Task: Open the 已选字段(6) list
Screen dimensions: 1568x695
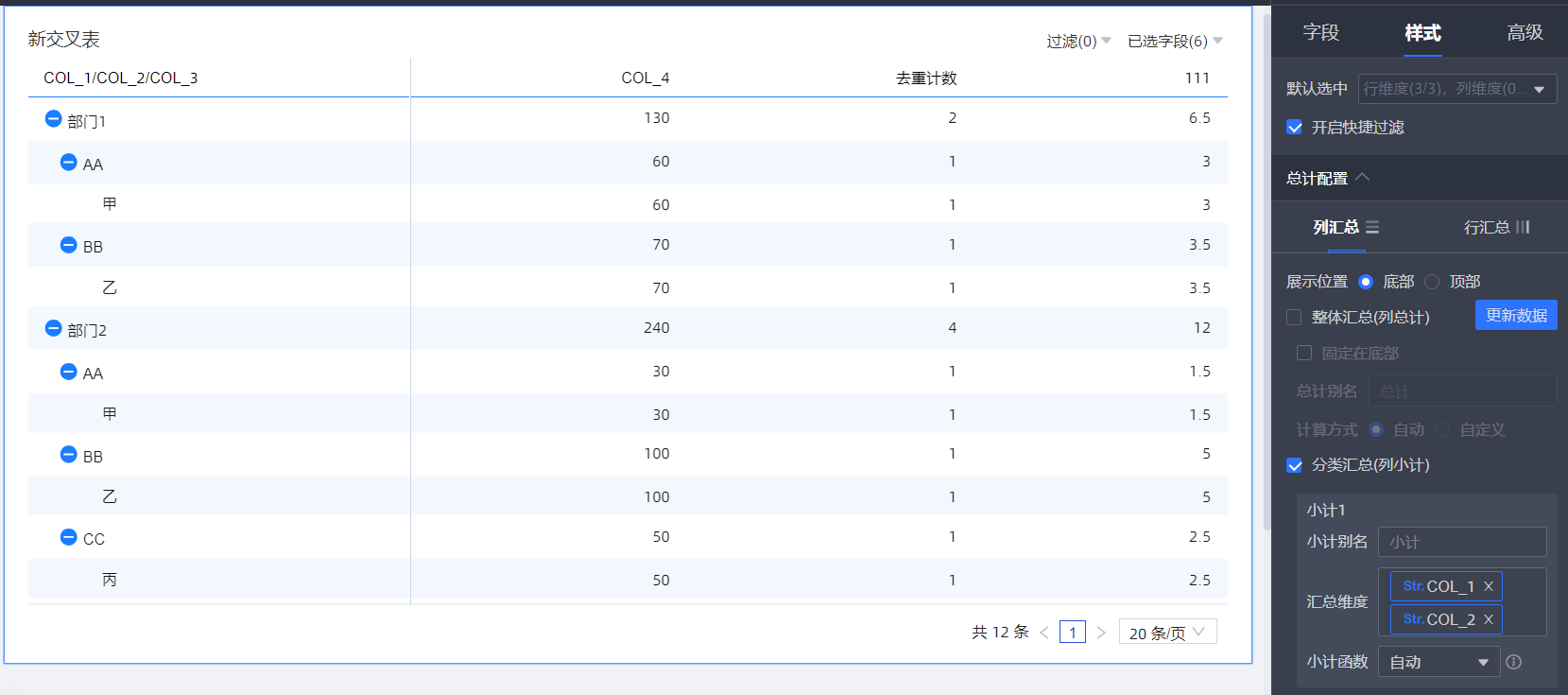Action: point(1174,42)
